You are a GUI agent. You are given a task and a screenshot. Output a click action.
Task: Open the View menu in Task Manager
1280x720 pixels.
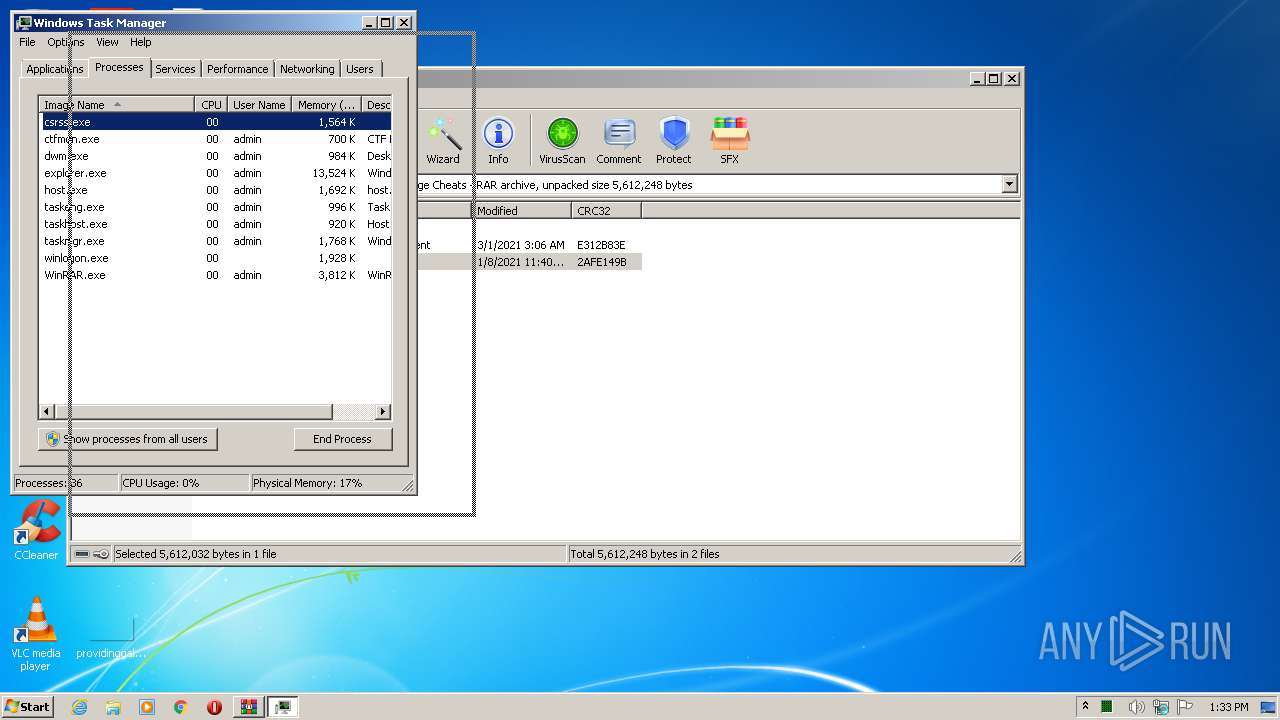pyautogui.click(x=107, y=42)
